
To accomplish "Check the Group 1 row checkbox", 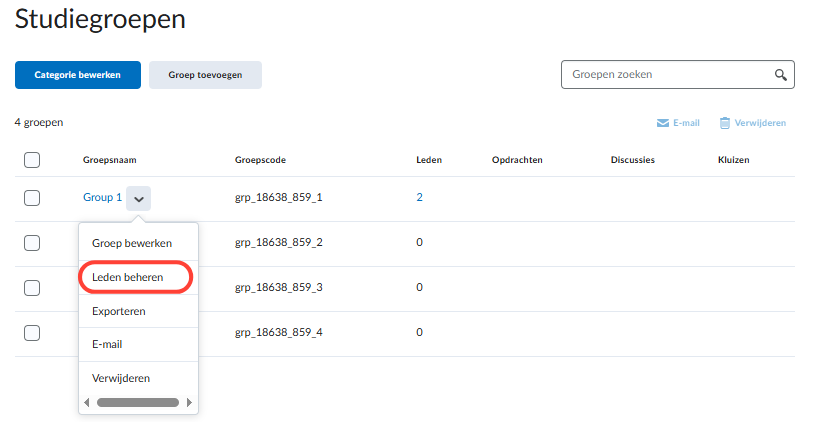I will coord(32,198).
